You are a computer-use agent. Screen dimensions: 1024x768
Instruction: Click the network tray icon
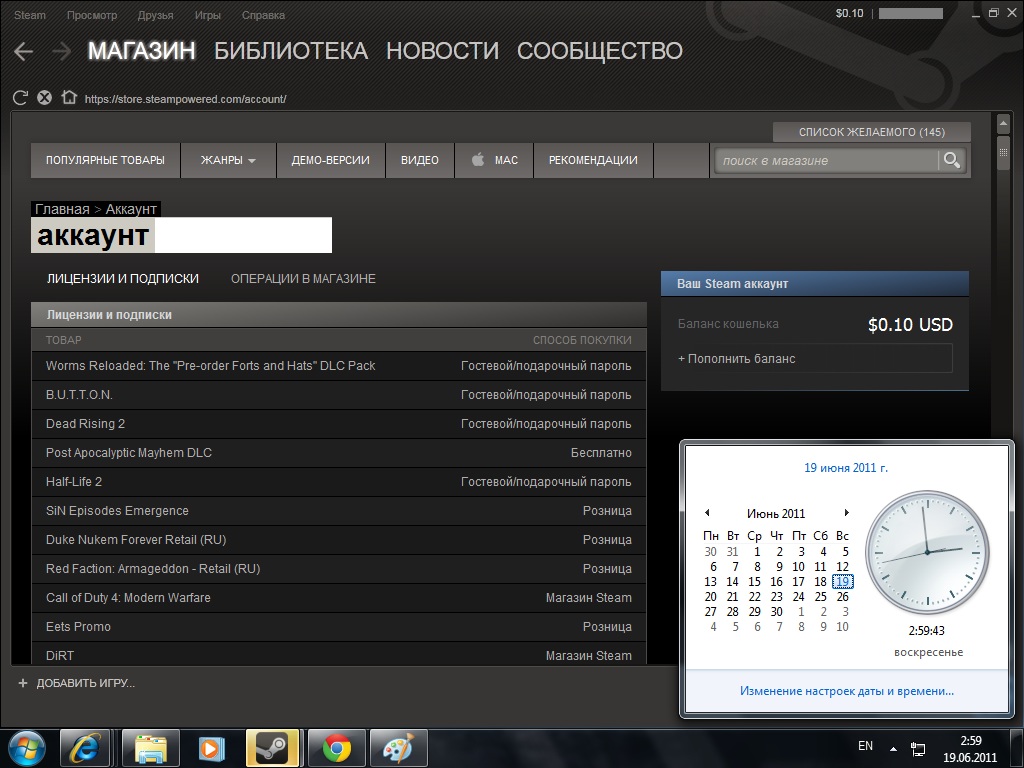918,749
